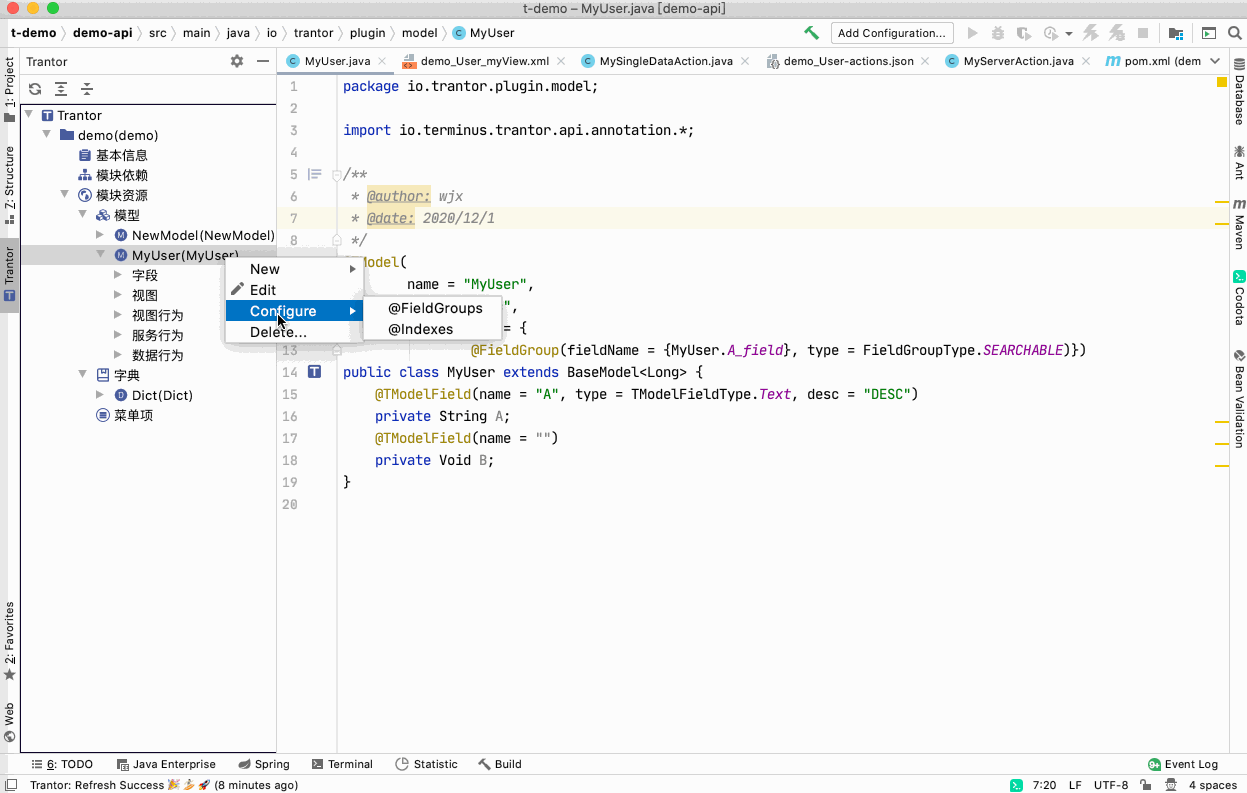Expand the NewModel(NewModel) tree node
This screenshot has height=793, width=1247.
100,235
